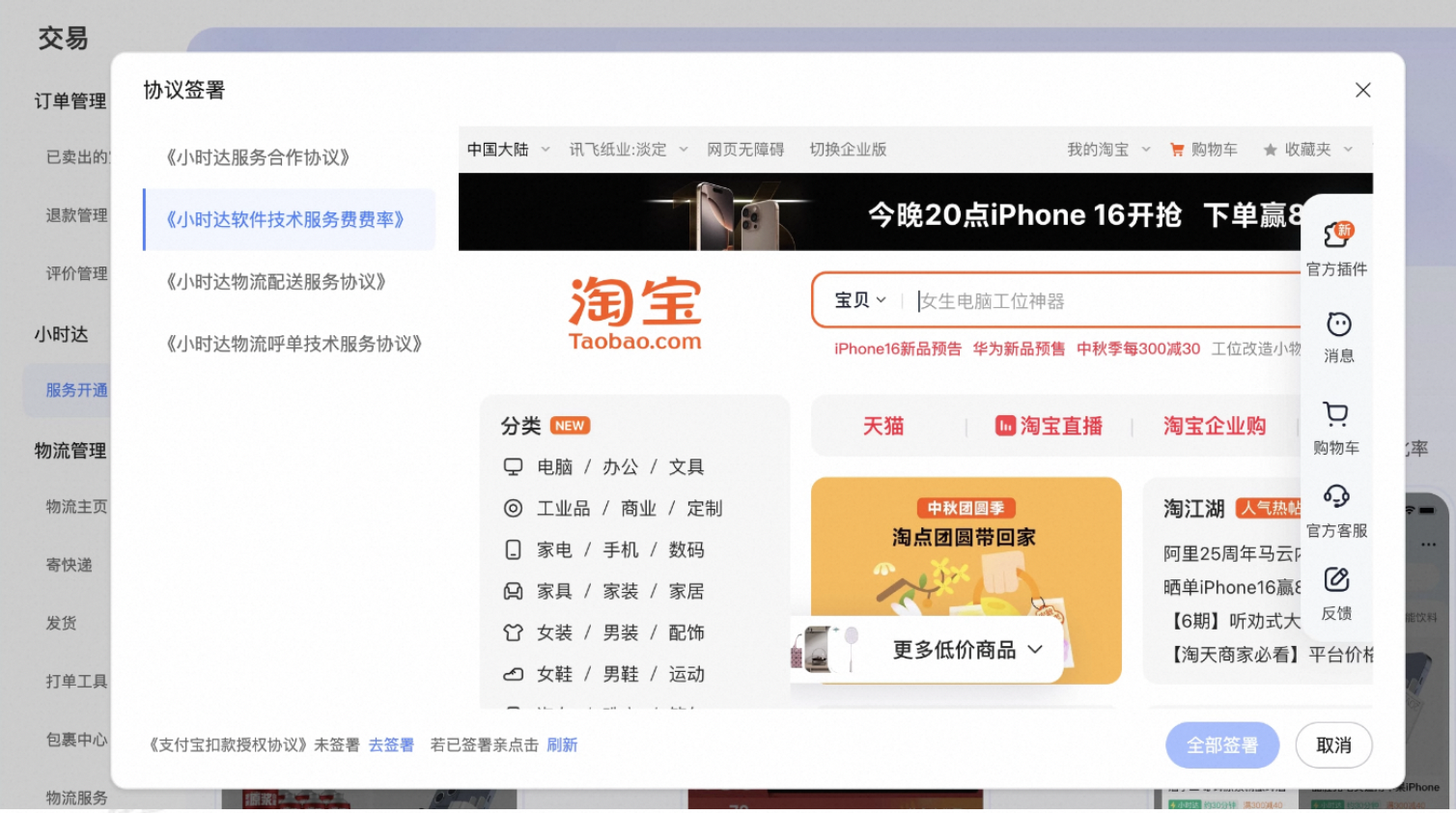The image size is (1456, 813).
Task: Open the 官方插件 icon in the side toolbar
Action: [1338, 234]
